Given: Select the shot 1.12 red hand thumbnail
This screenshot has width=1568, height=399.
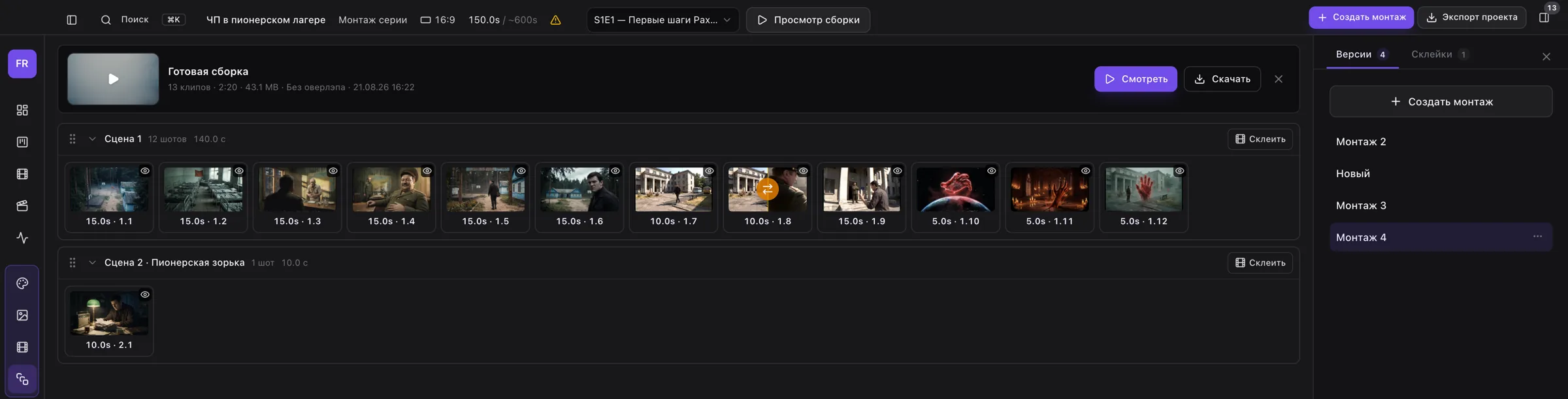Looking at the screenshot, I should tap(1144, 189).
